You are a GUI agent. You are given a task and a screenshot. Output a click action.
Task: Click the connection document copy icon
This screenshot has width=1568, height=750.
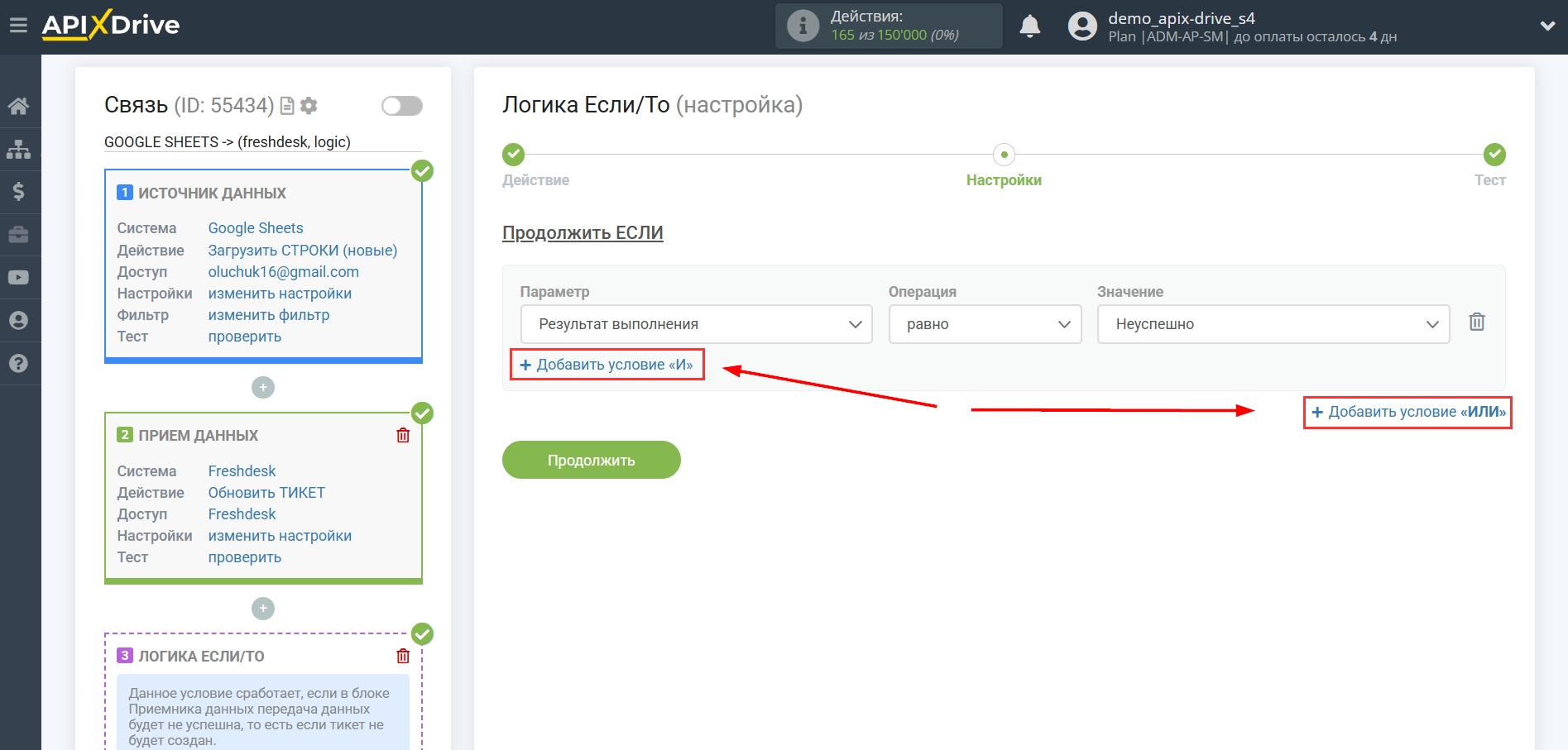point(287,106)
